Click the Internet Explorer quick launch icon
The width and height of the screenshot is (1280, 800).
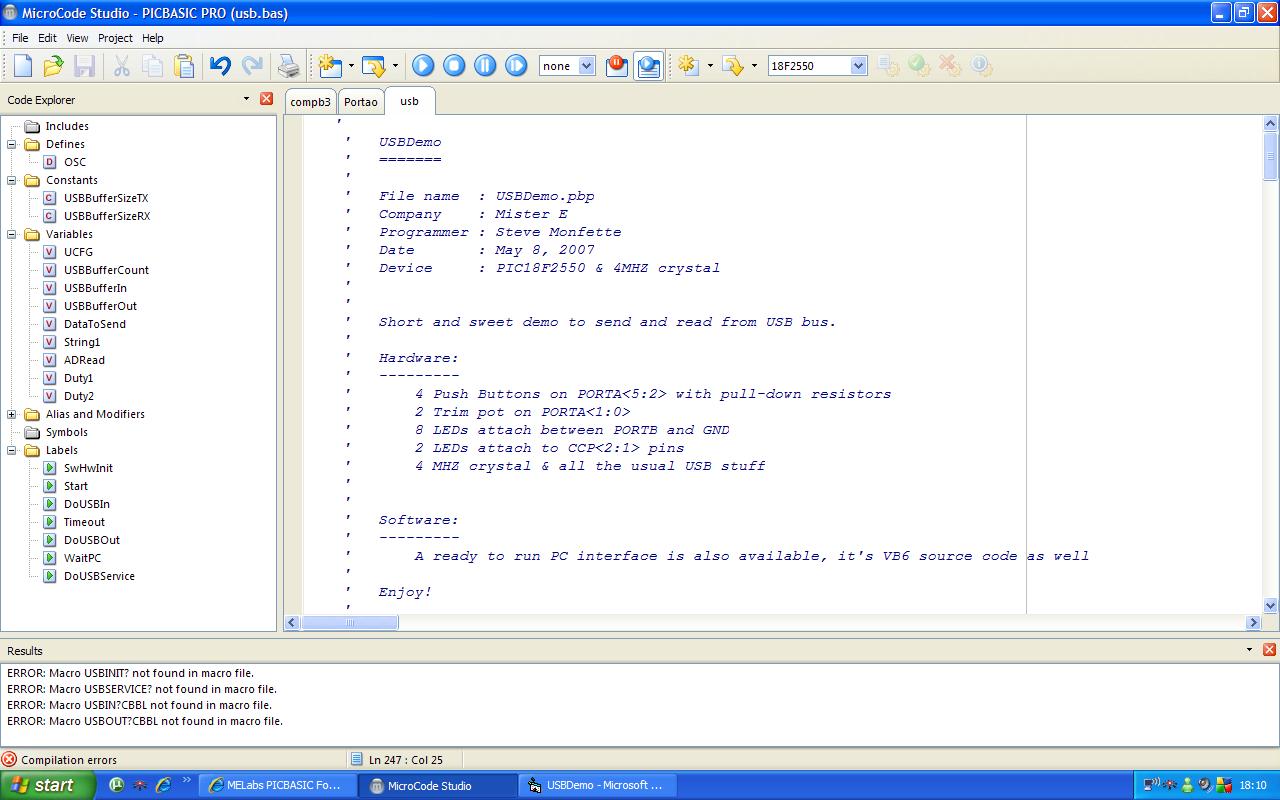click(162, 785)
